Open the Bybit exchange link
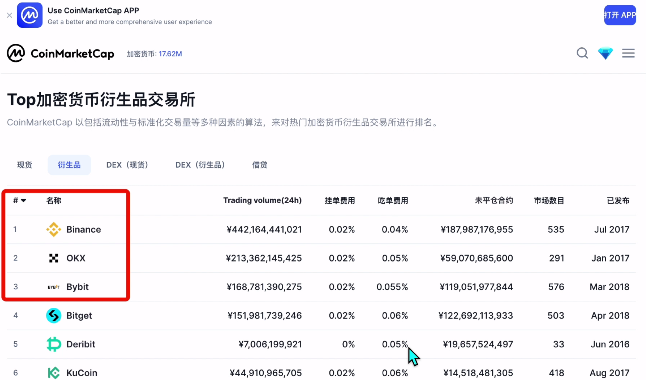The image size is (646, 380). 77,287
